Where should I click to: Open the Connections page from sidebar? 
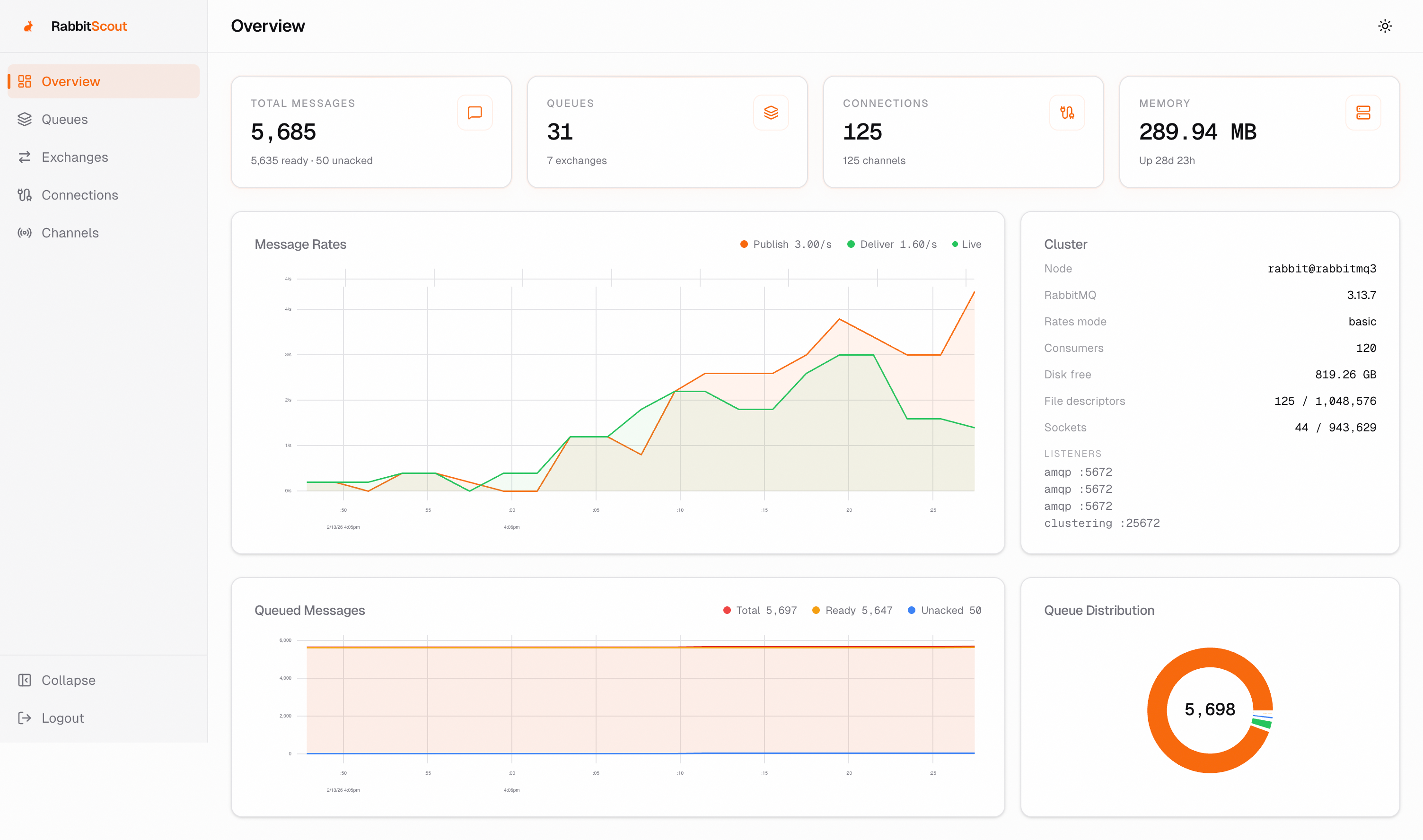tap(79, 195)
